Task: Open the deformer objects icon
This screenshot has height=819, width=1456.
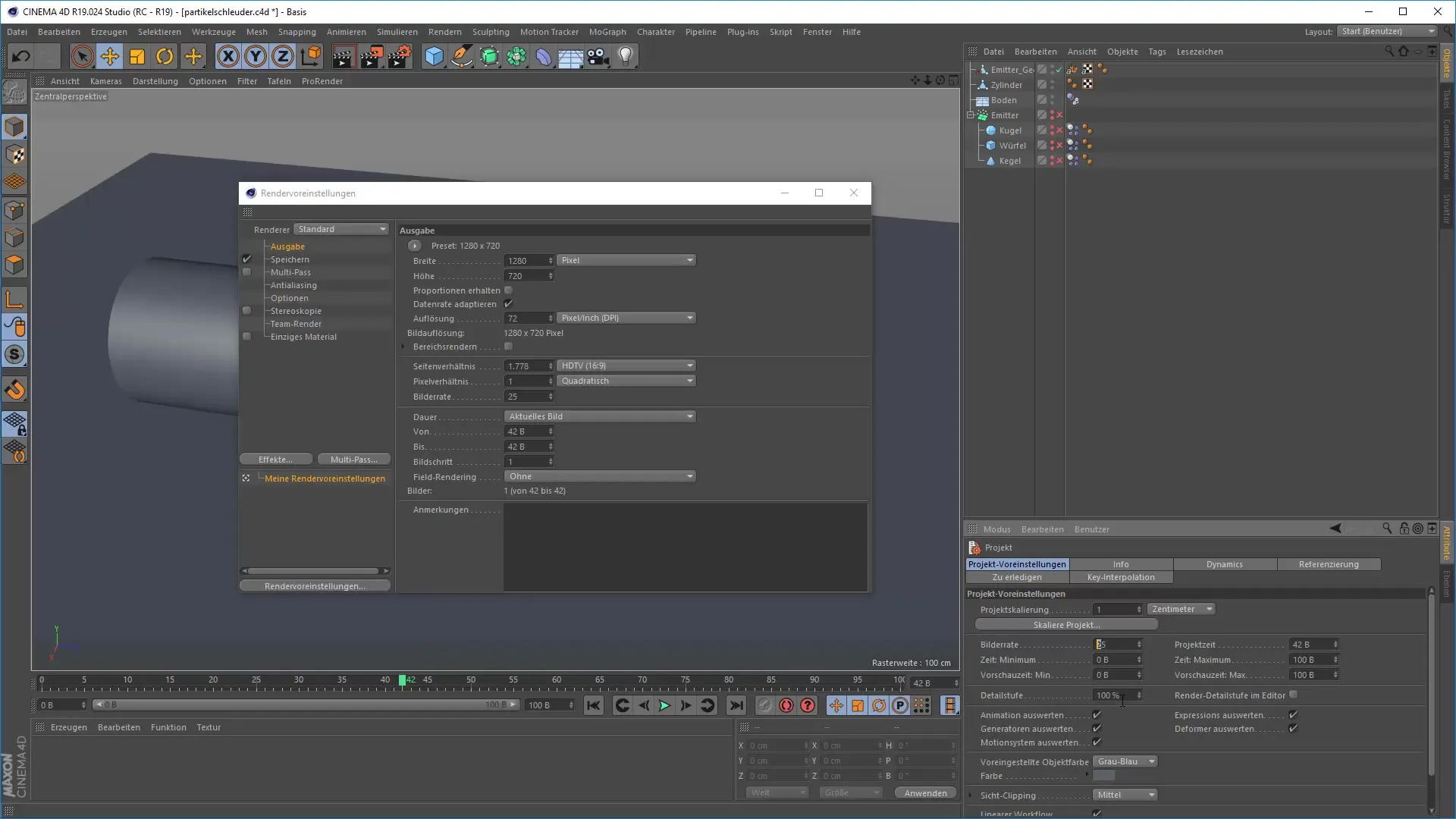Action: tap(544, 56)
